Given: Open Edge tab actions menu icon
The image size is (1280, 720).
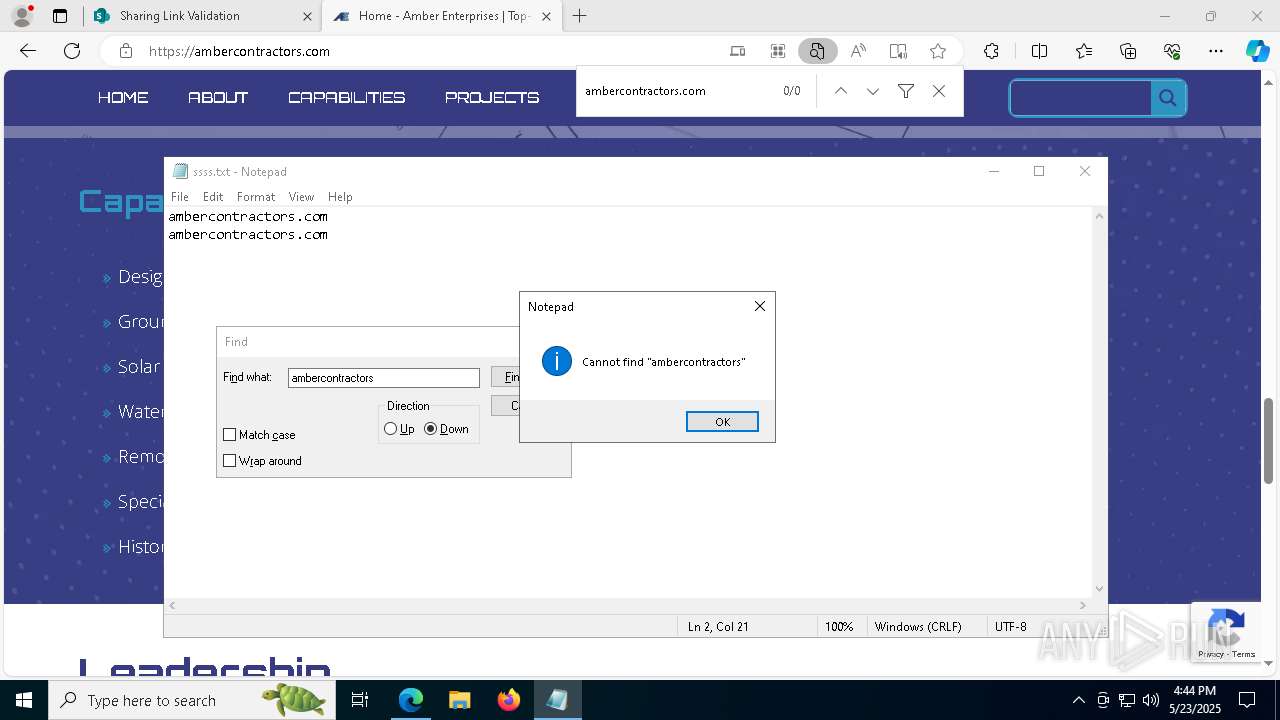Looking at the screenshot, I should (x=60, y=16).
